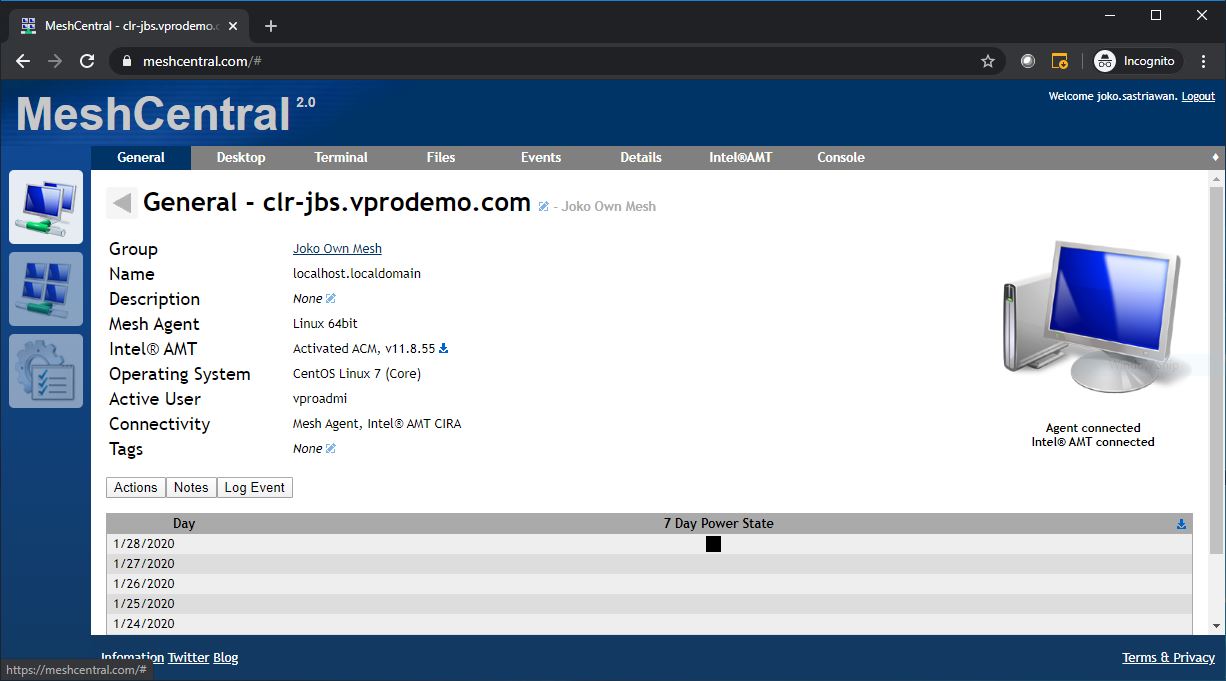Open the Twitter footer link

pos(188,657)
